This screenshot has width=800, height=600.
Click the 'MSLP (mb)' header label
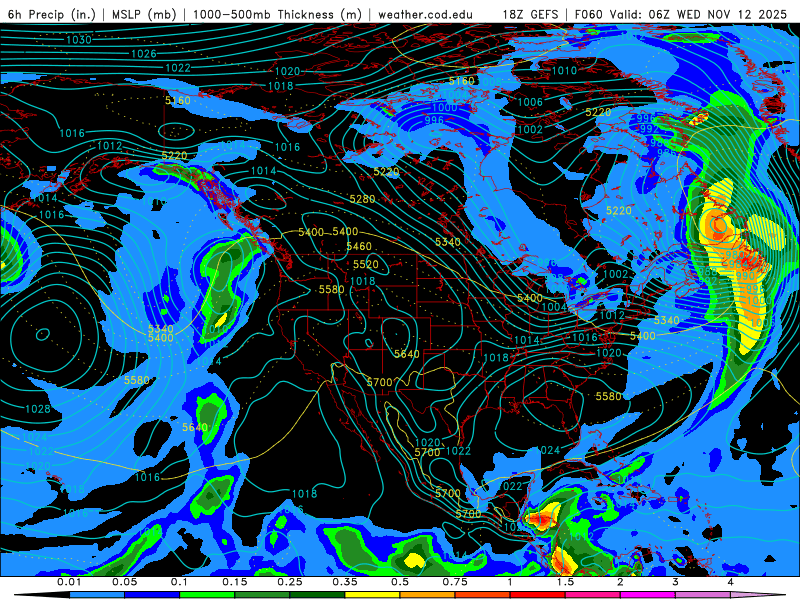144,15
